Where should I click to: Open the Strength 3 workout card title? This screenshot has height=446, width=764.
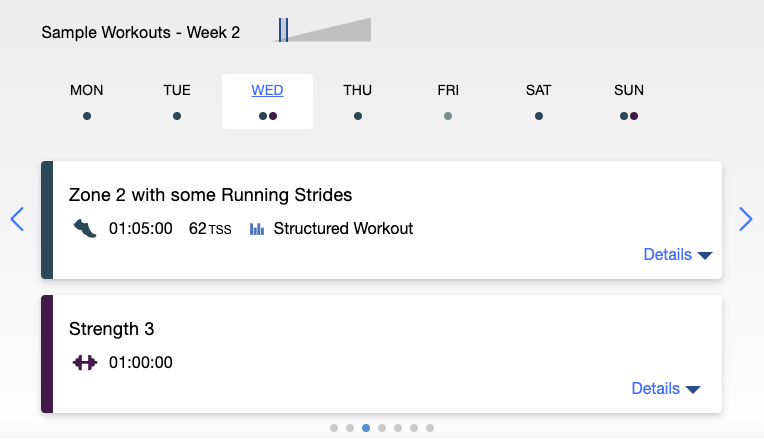(x=111, y=328)
